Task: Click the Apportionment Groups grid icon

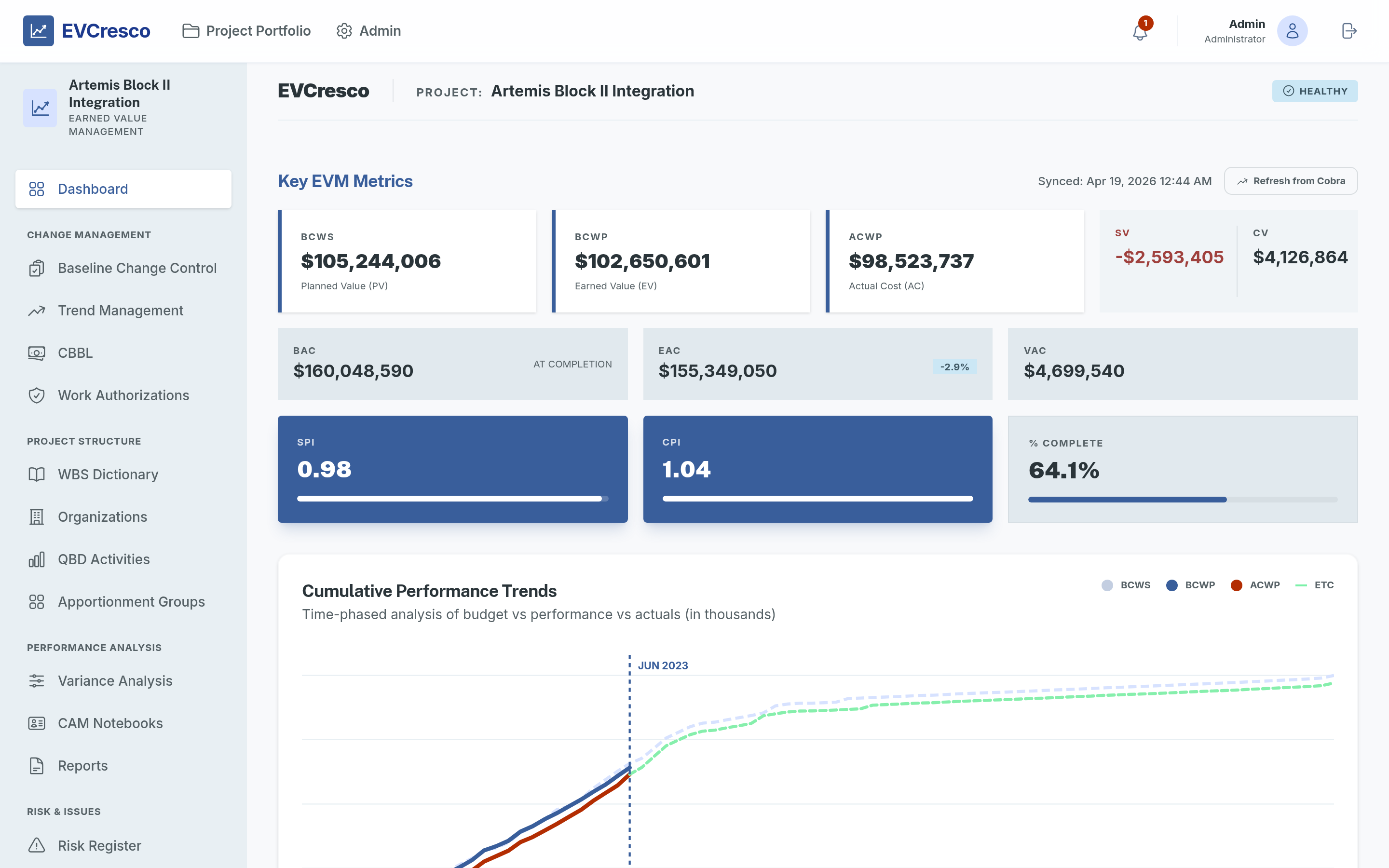Action: click(37, 602)
